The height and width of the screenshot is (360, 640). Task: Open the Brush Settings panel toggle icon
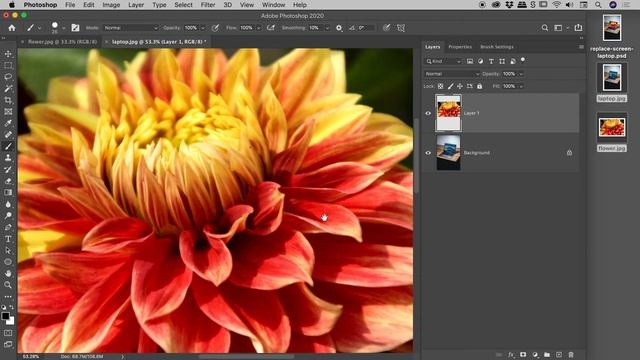pos(76,28)
